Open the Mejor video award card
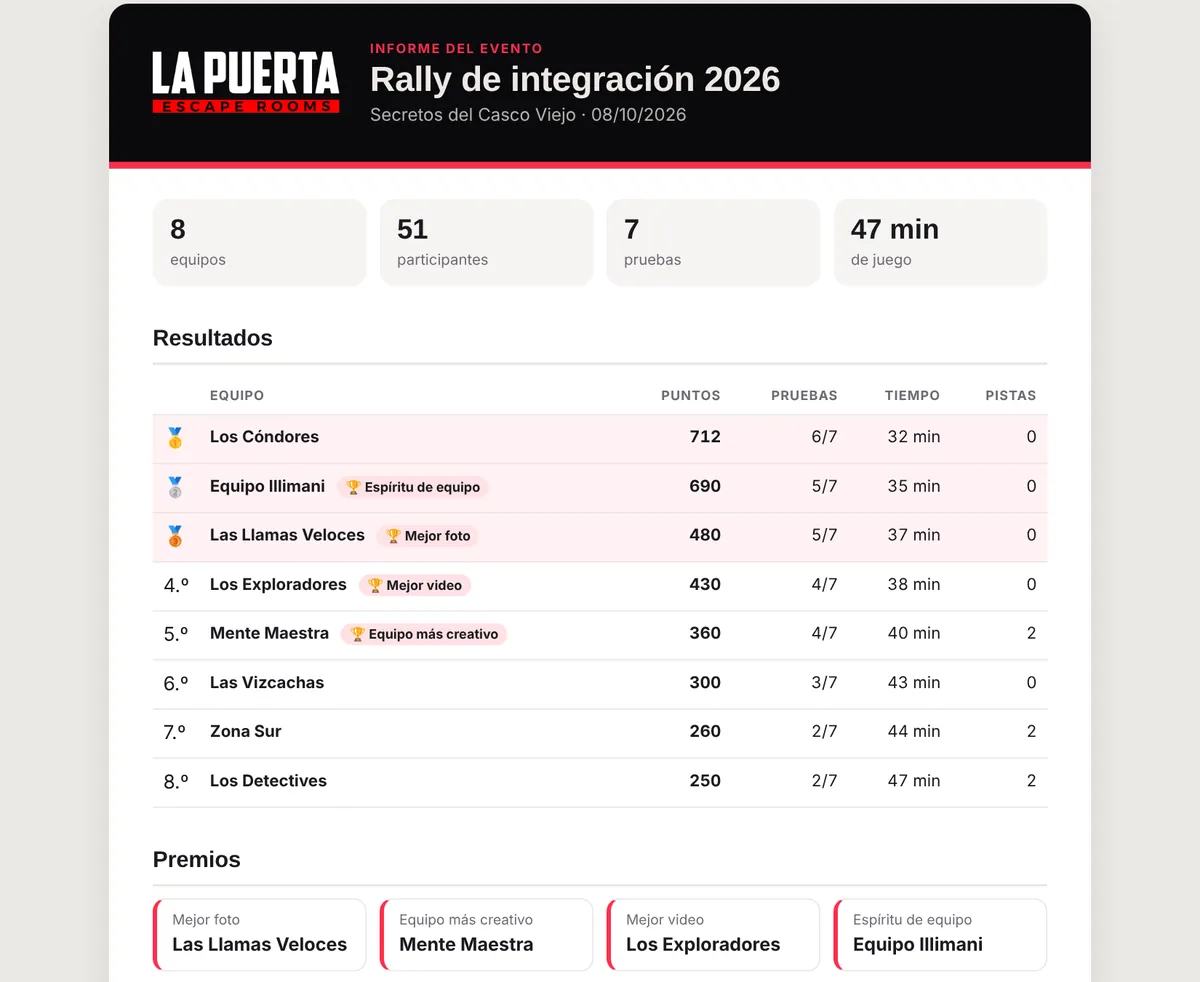 [713, 934]
